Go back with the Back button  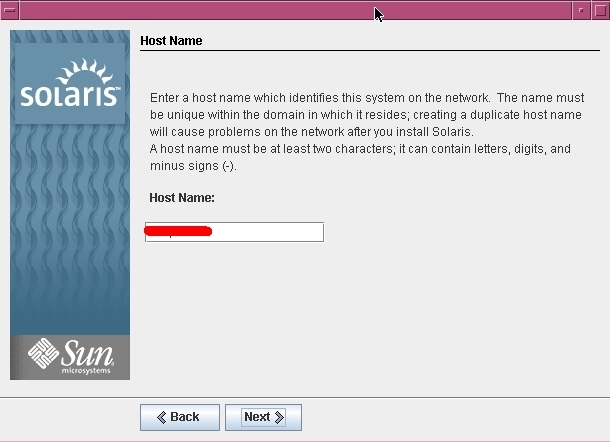pos(180,417)
